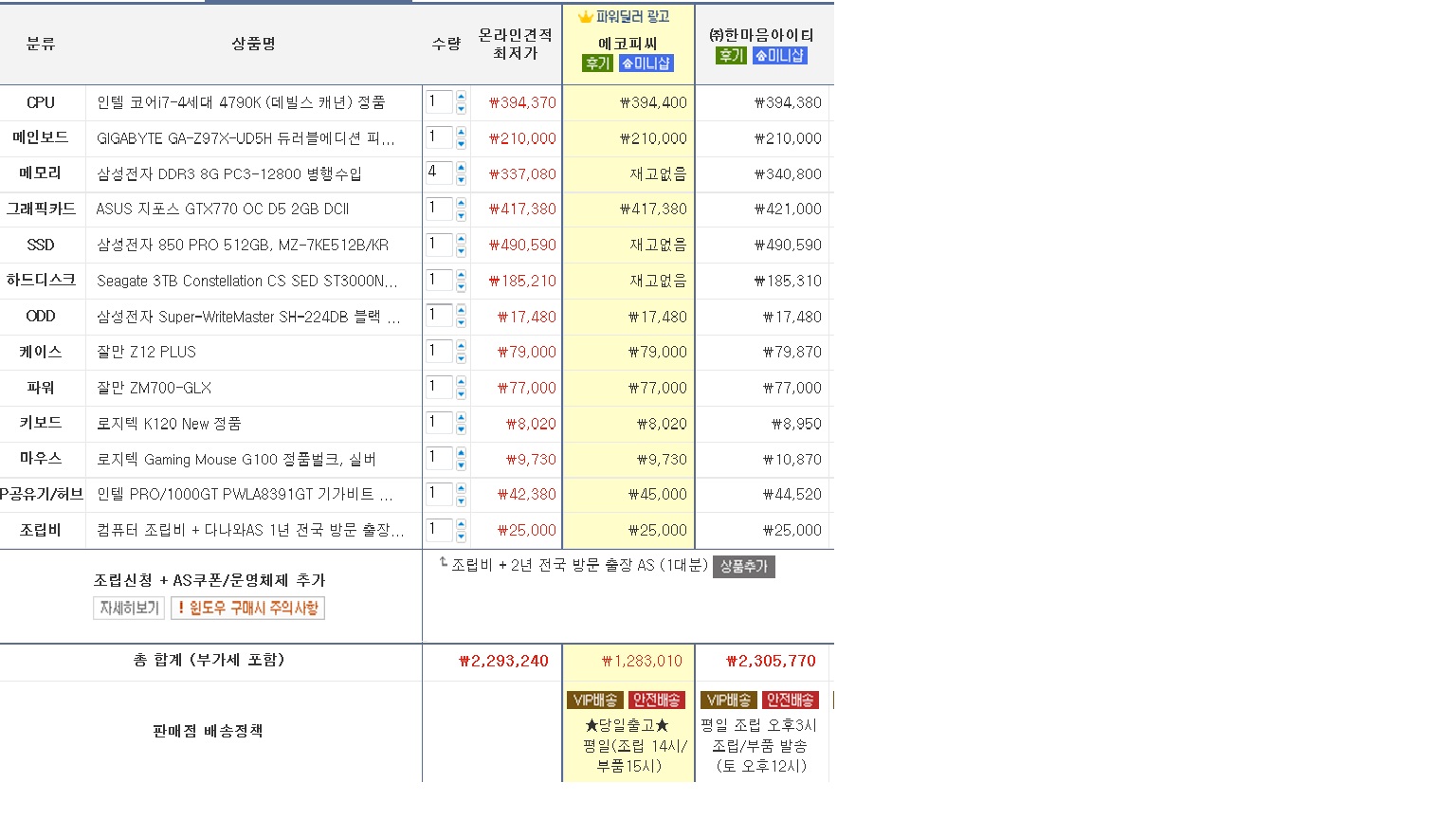Open 삼성전자 Super-WriteMaster SH-224DB link
The width and height of the screenshot is (1456, 819).
coord(248,317)
